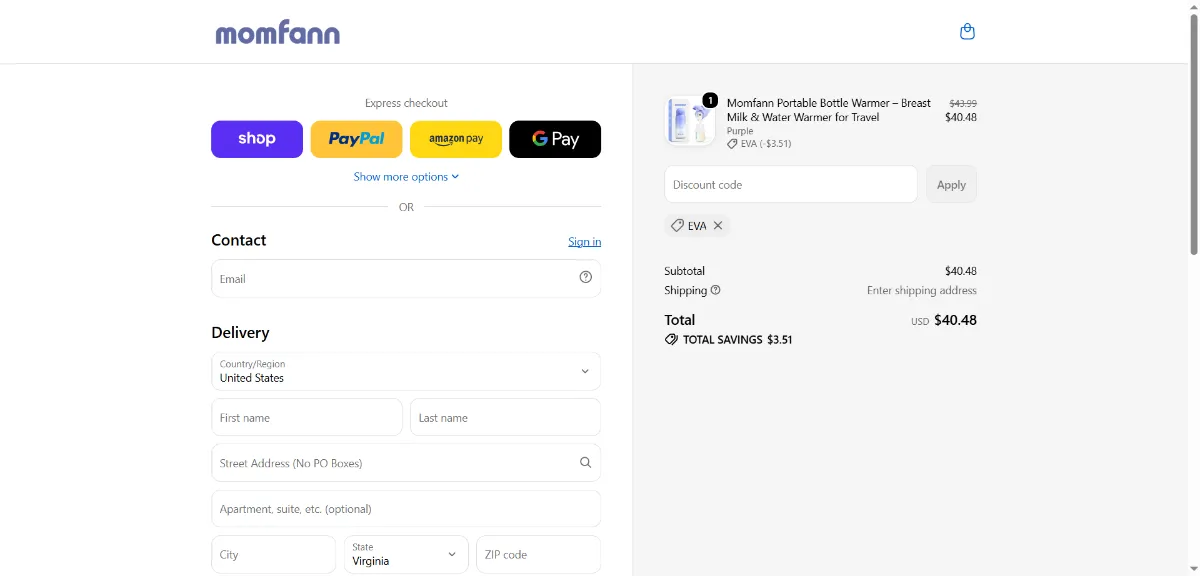
Task: Pay with Shop Pay button
Action: point(257,139)
